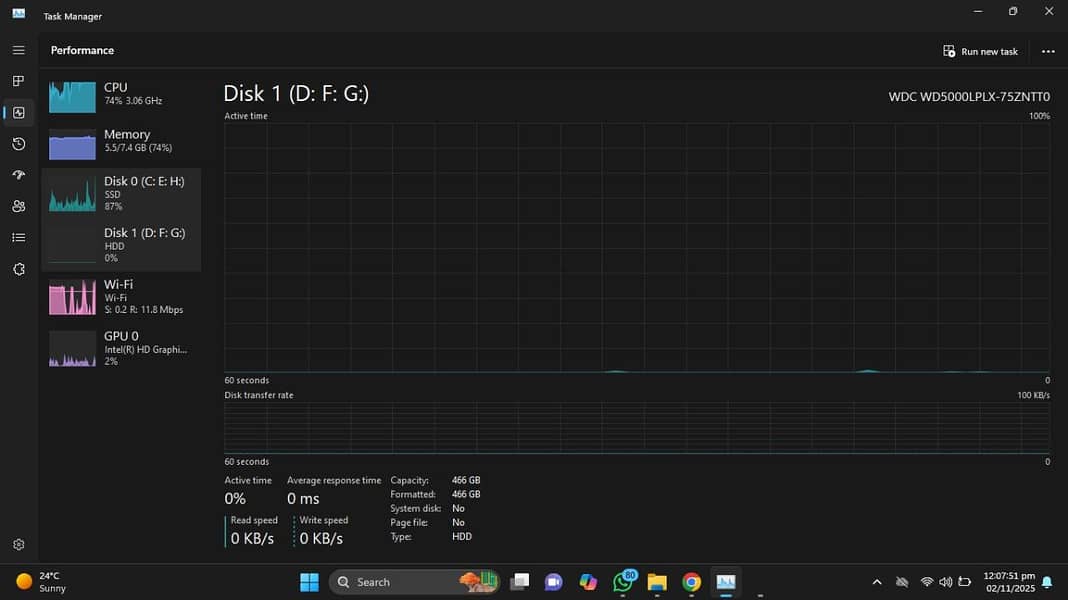Switch to the Details page icon
The image size is (1068, 600).
coord(18,237)
